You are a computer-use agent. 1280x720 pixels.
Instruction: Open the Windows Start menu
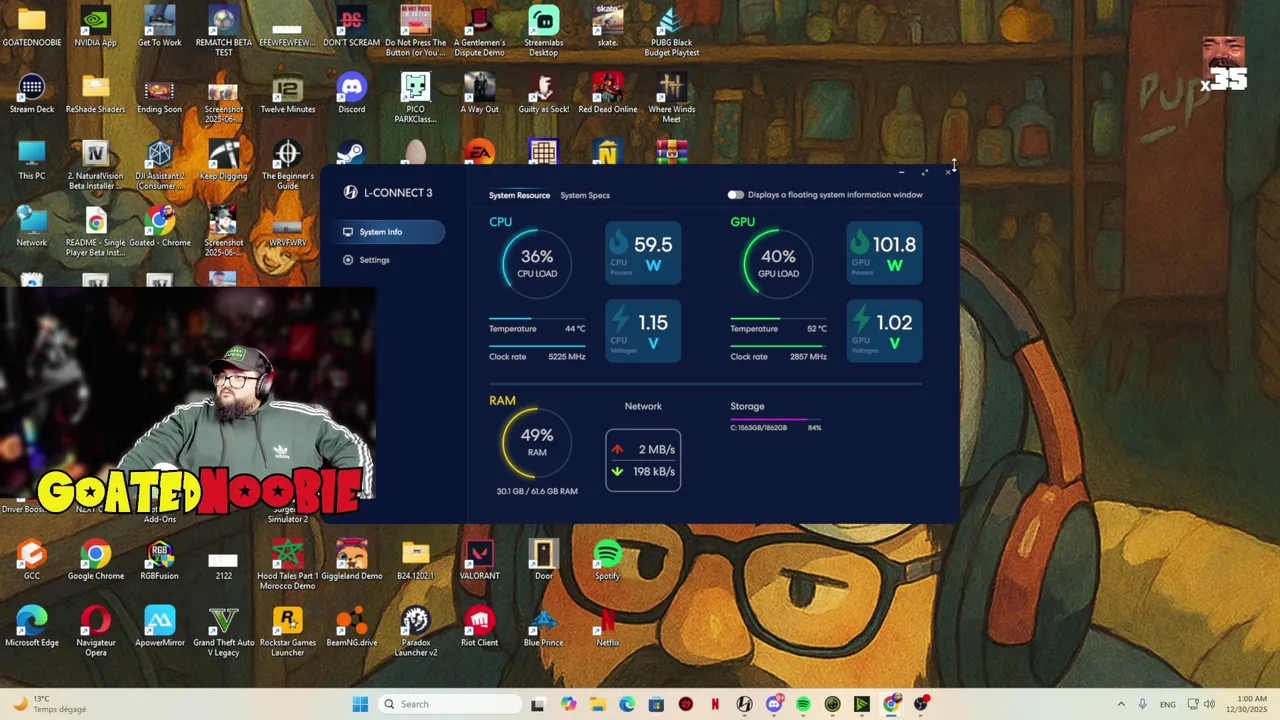(360, 704)
